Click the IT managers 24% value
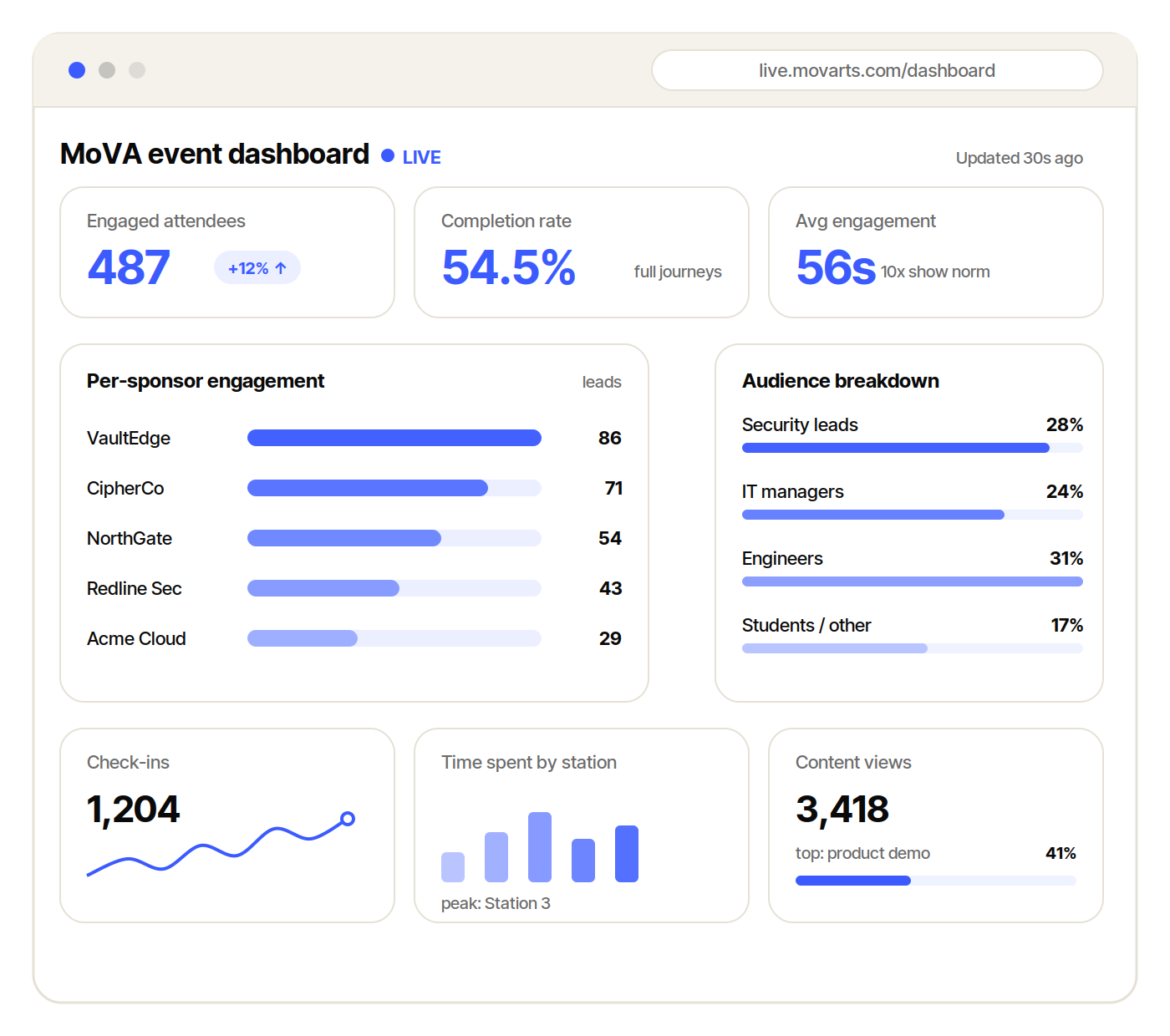This screenshot has height=1036, width=1170. point(1065,491)
